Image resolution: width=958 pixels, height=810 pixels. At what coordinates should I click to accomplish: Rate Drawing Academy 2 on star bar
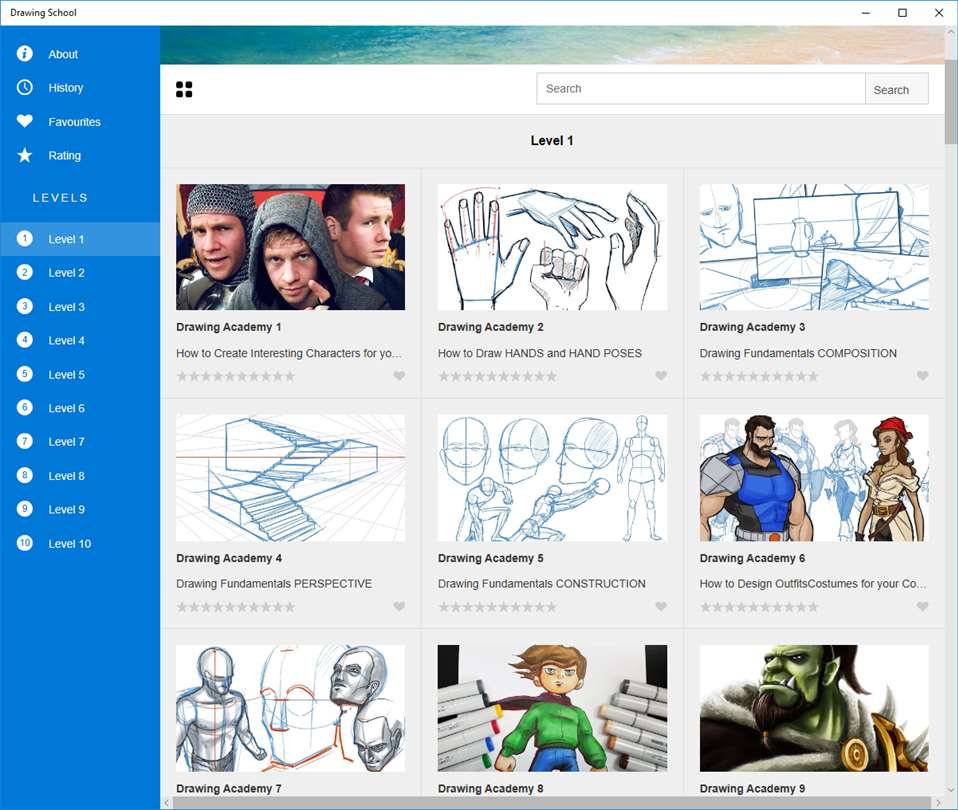[497, 376]
